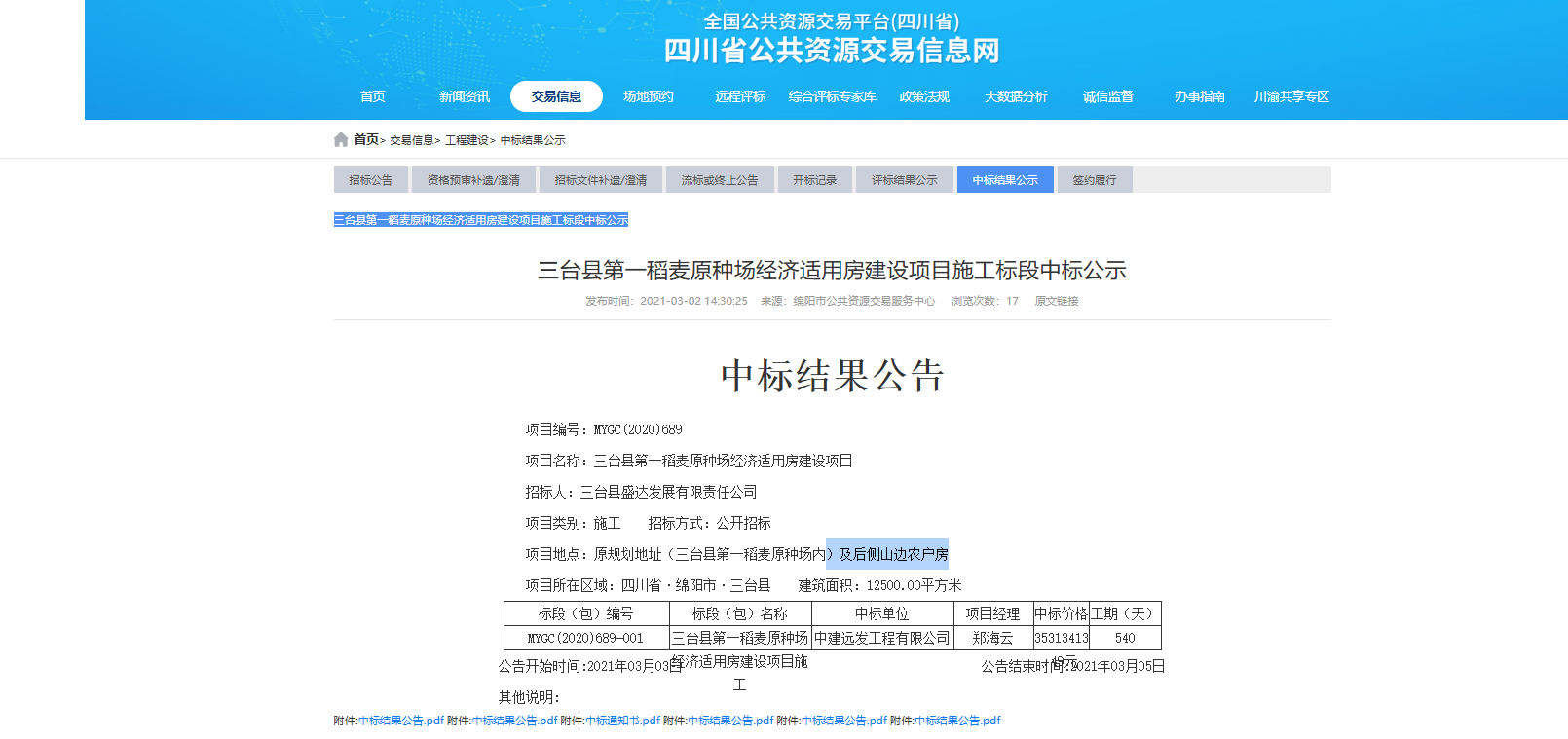Click the winning bidder 中建远发工程有限公司 cell
Image resolution: width=1568 pixels, height=739 pixels.
coord(882,638)
